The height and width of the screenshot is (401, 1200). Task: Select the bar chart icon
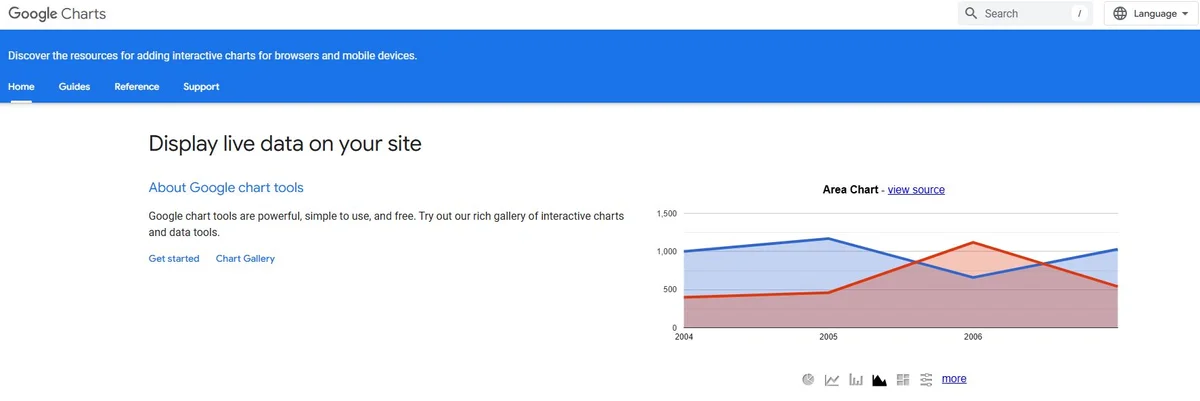856,380
